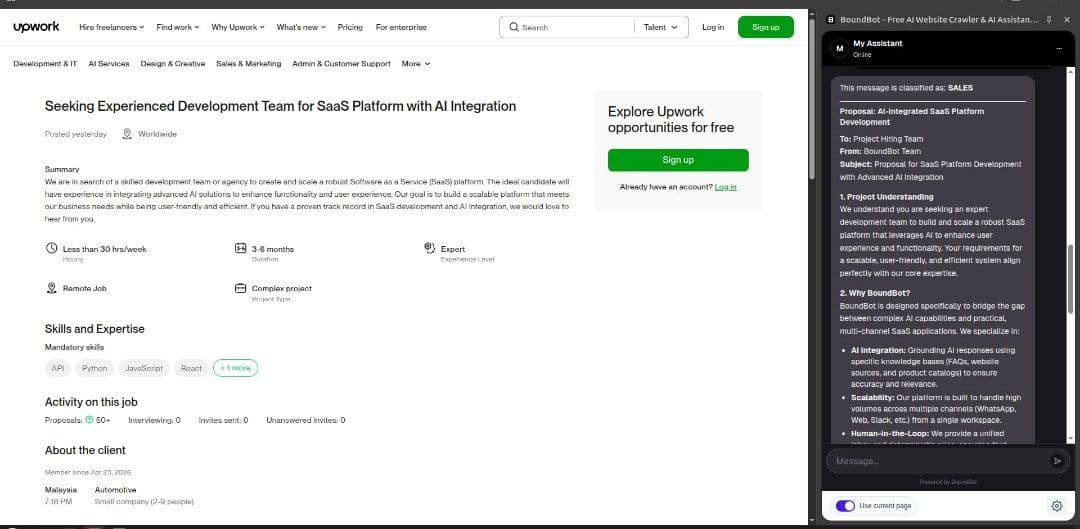Click the Upwork logo
Screen dimensions: 1080x529
(x=36, y=27)
